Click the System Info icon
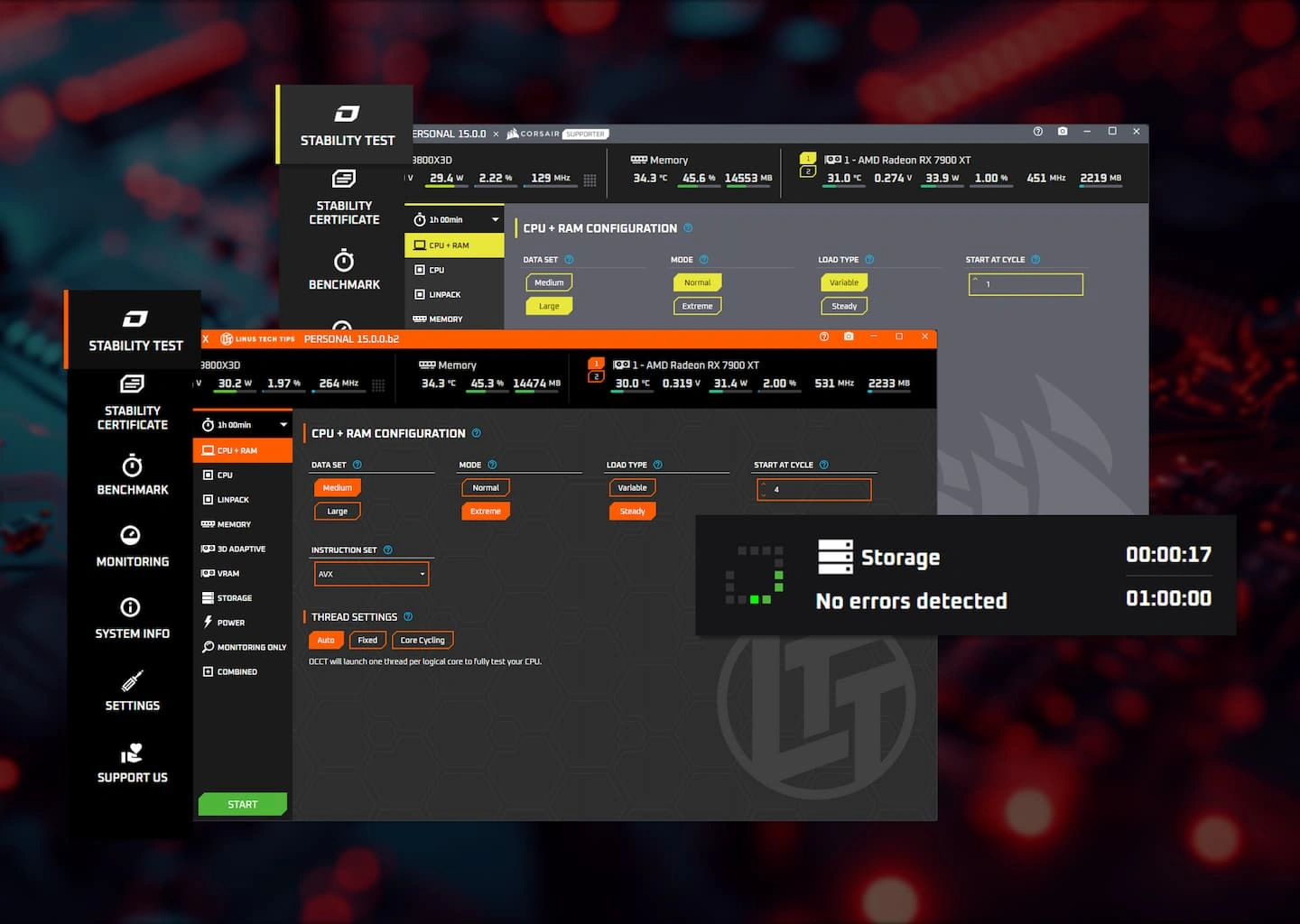The image size is (1300, 924). tap(131, 607)
